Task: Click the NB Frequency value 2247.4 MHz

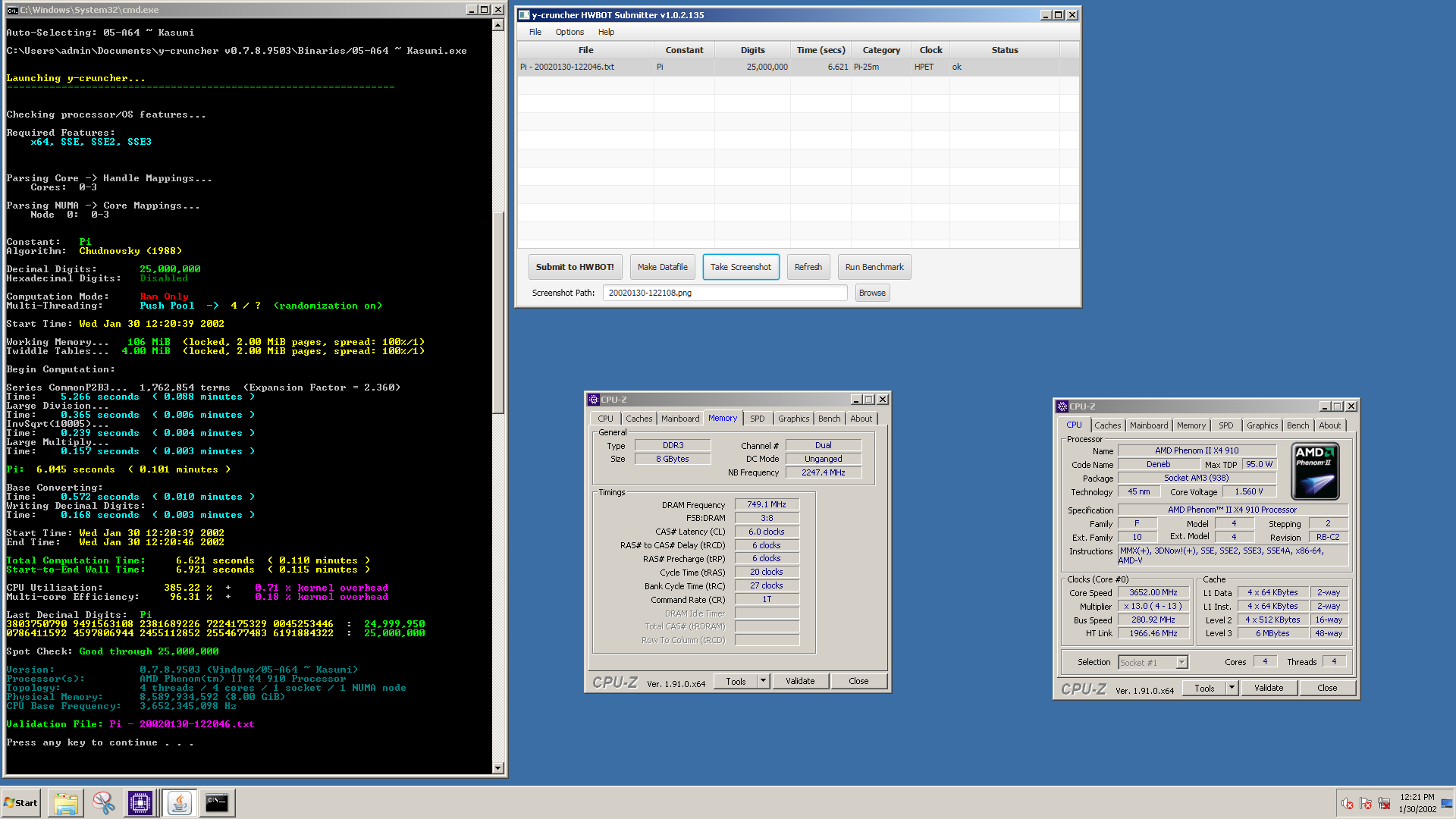Action: pos(824,472)
